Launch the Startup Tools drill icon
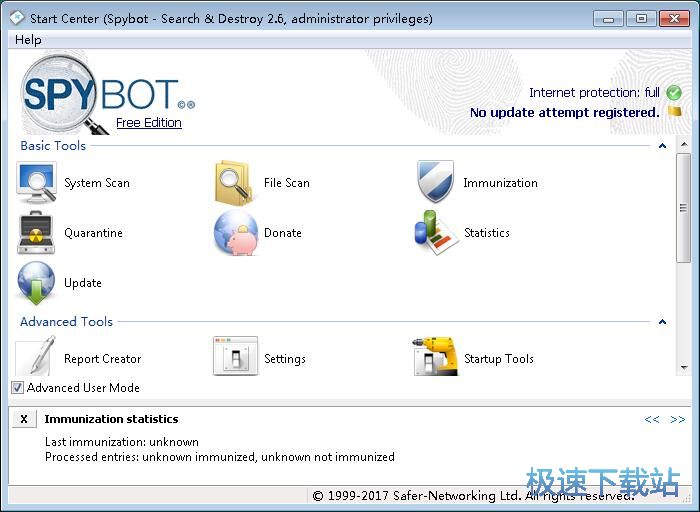The height and width of the screenshot is (512, 700). pos(435,356)
